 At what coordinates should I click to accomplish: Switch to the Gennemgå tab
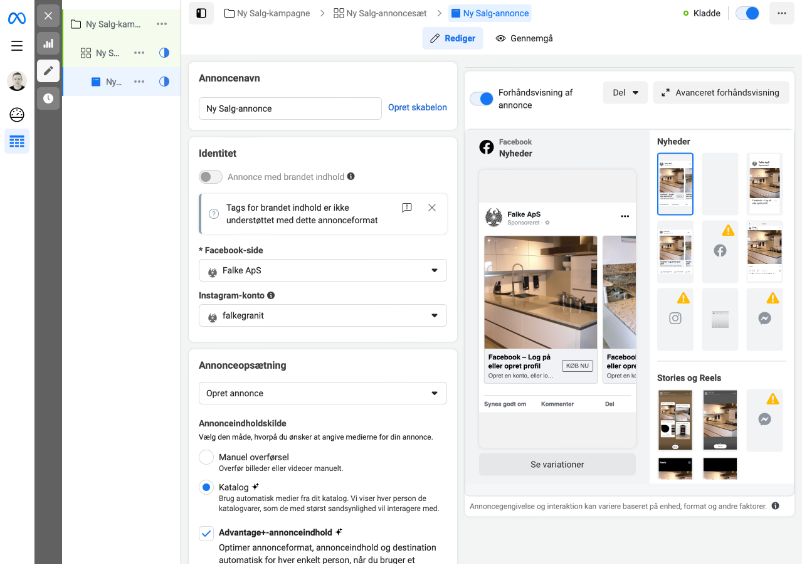tap(524, 38)
